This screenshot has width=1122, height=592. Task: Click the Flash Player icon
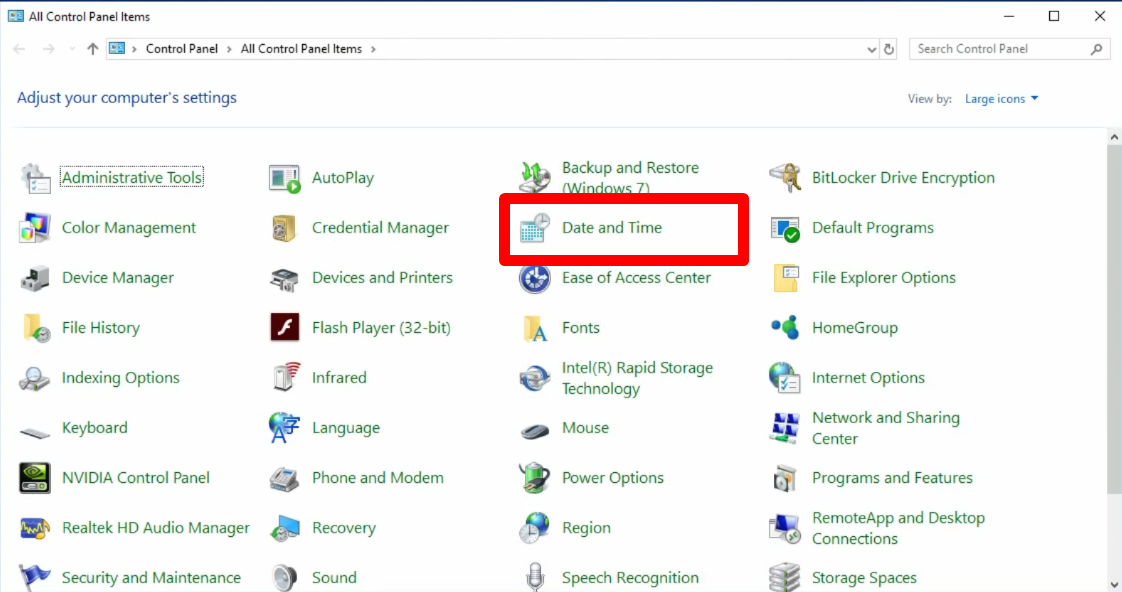point(285,328)
